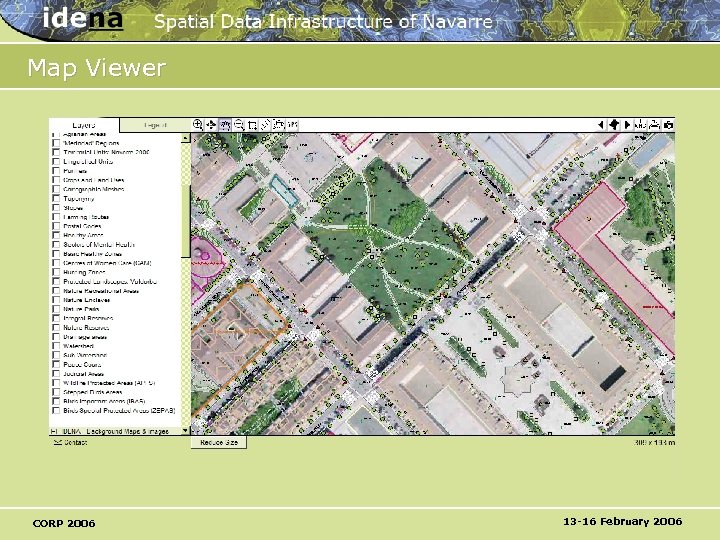Go to previous map extent arrow
Screen dimensions: 720x540
pyautogui.click(x=601, y=125)
